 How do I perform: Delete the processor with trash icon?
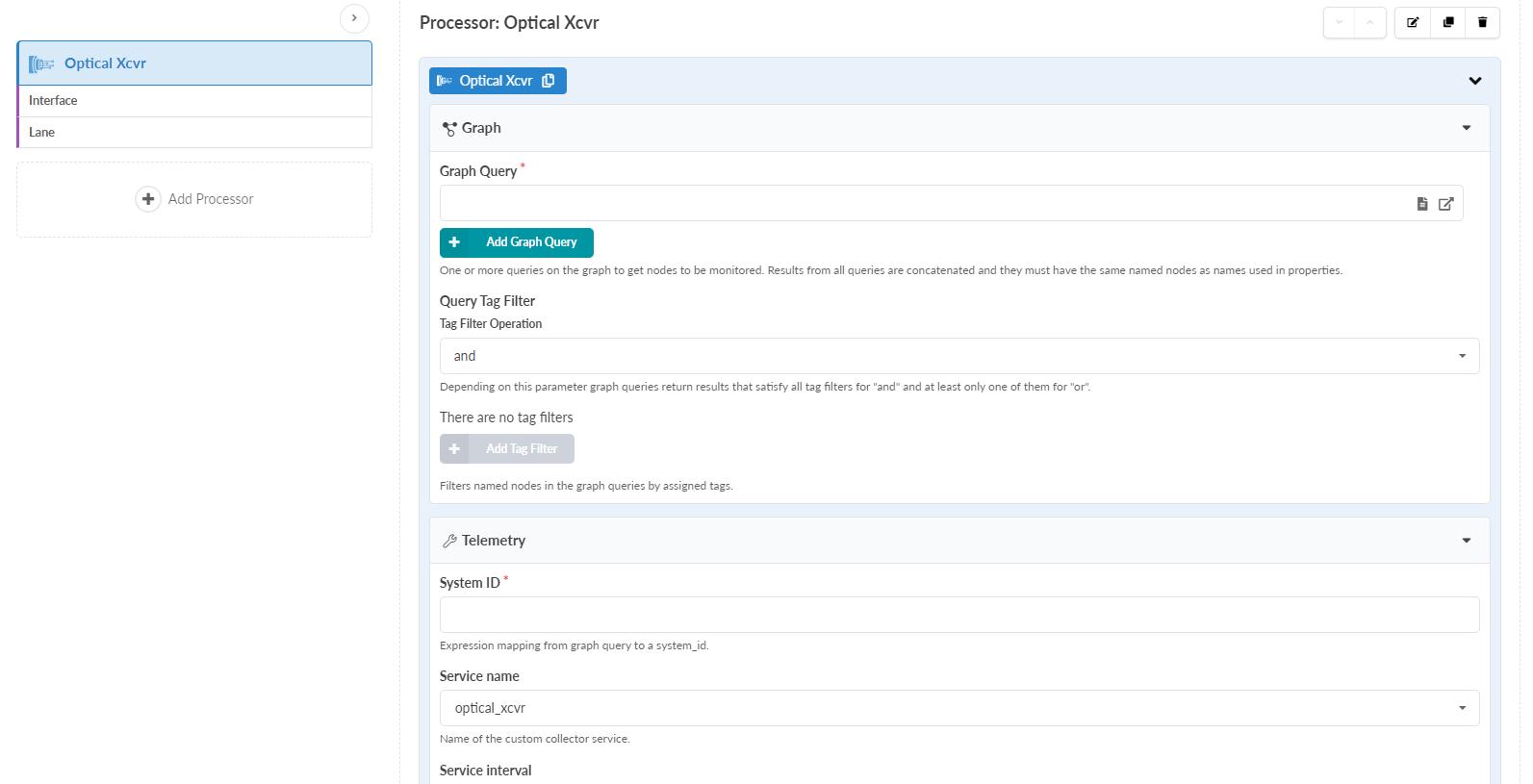(x=1482, y=22)
